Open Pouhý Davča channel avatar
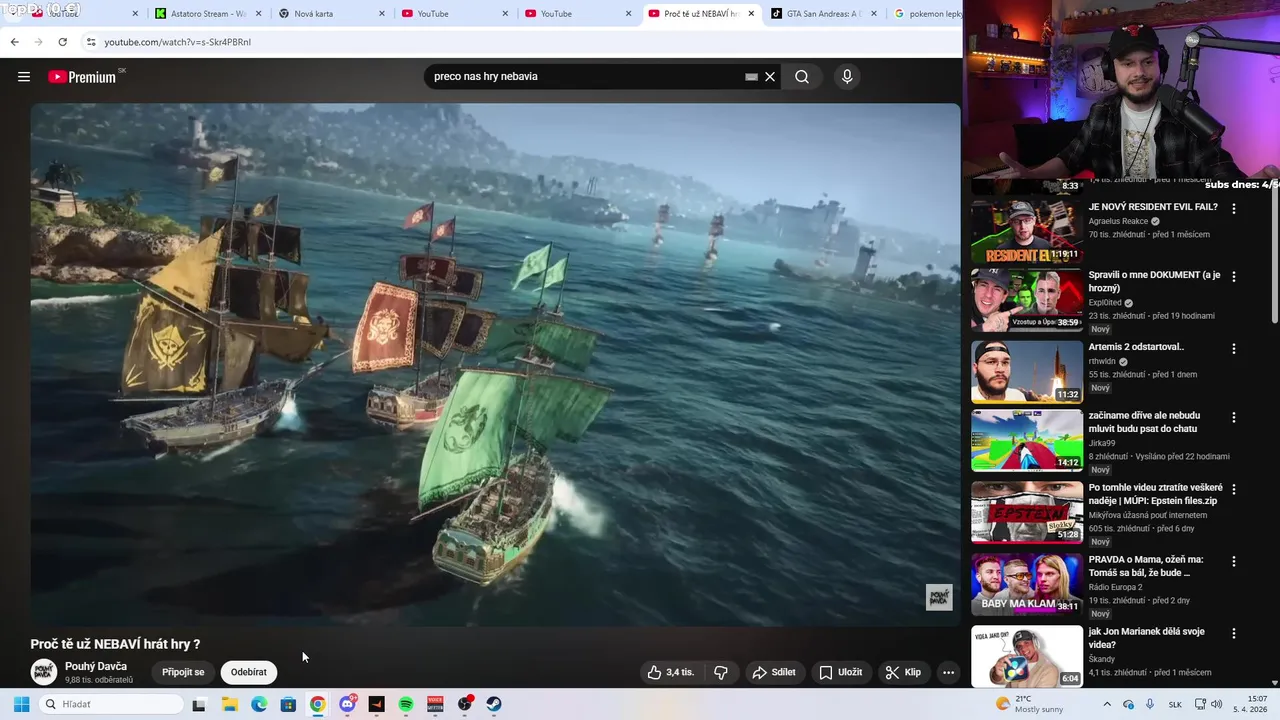The image size is (1280, 720). [43, 672]
